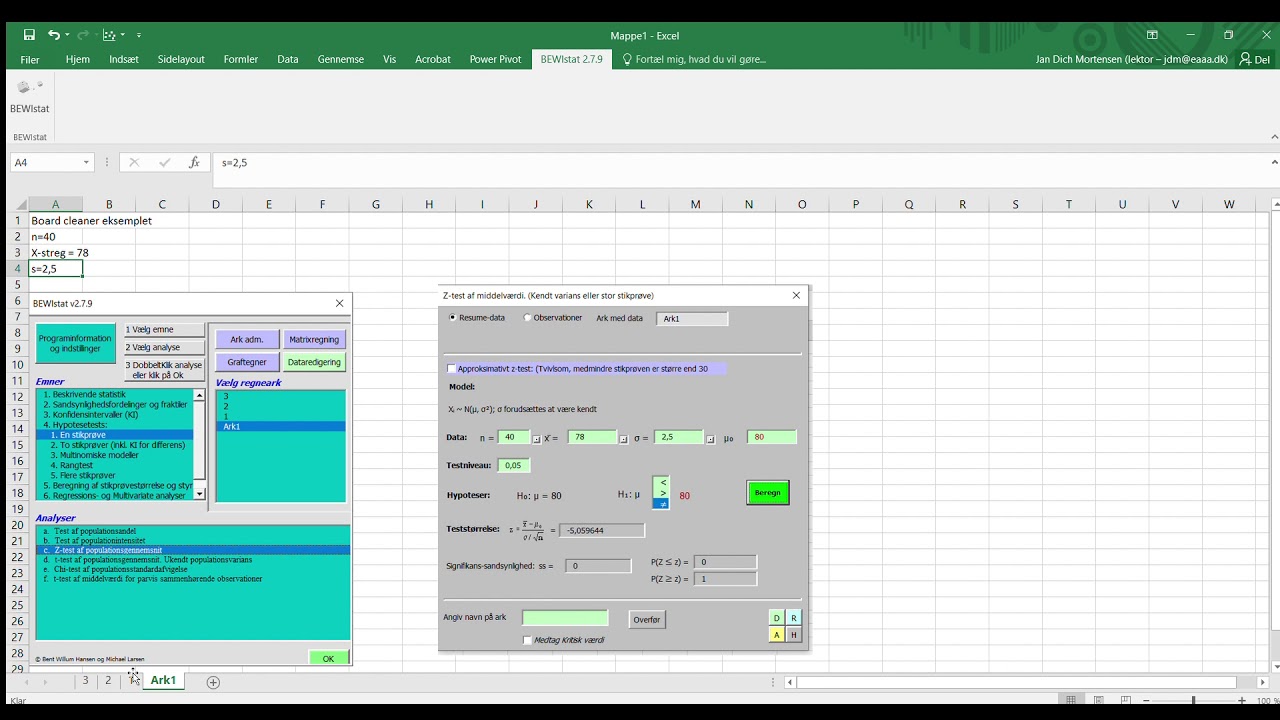1280x720 pixels.
Task: Switch to the Power Pivot tab
Action: click(x=495, y=59)
